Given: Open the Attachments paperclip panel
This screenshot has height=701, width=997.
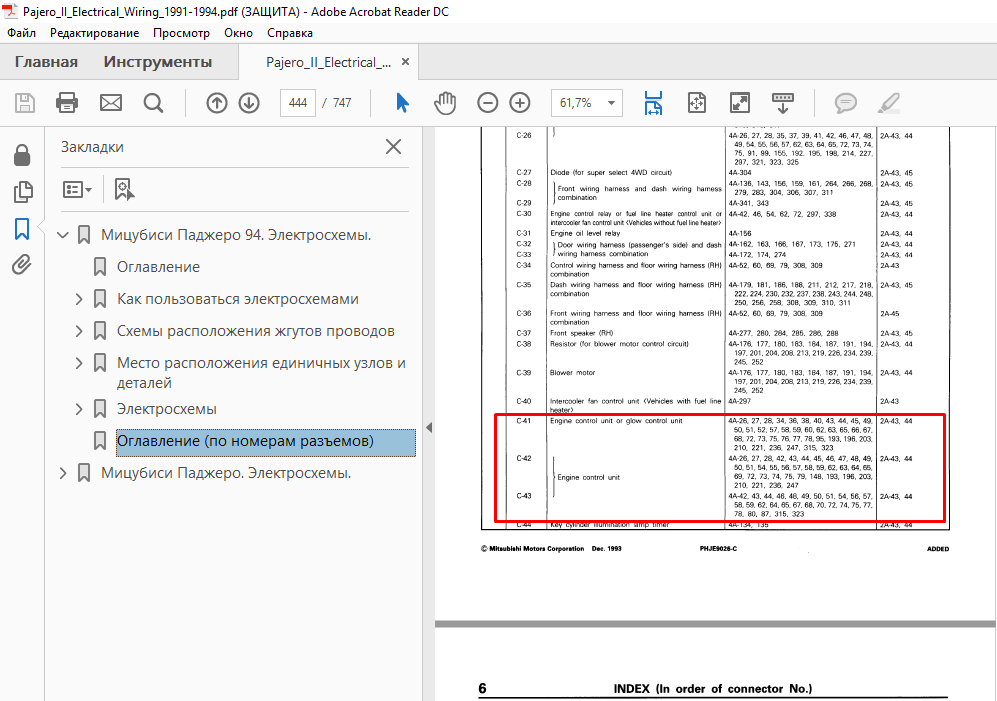Looking at the screenshot, I should (x=21, y=265).
